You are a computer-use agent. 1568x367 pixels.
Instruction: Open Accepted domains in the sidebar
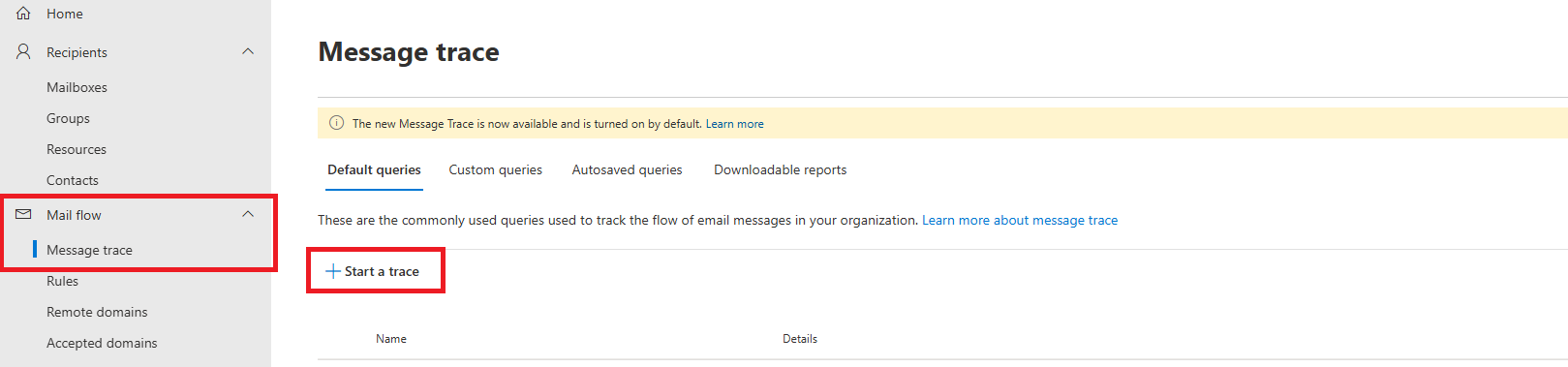[x=102, y=343]
